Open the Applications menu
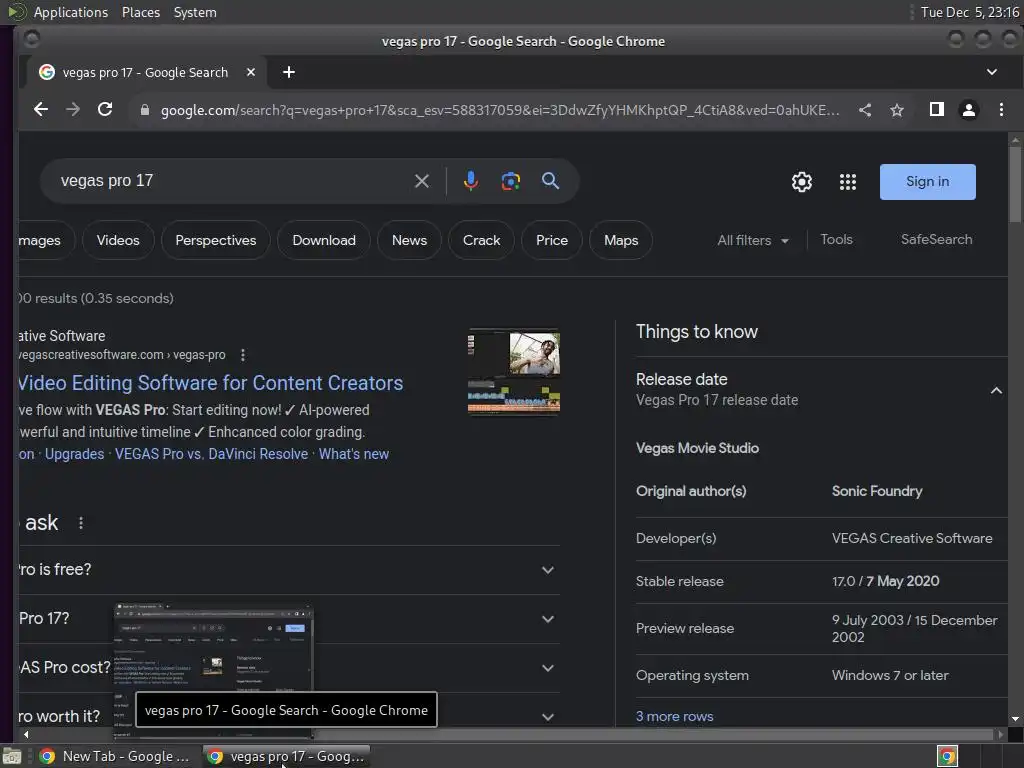 (71, 12)
